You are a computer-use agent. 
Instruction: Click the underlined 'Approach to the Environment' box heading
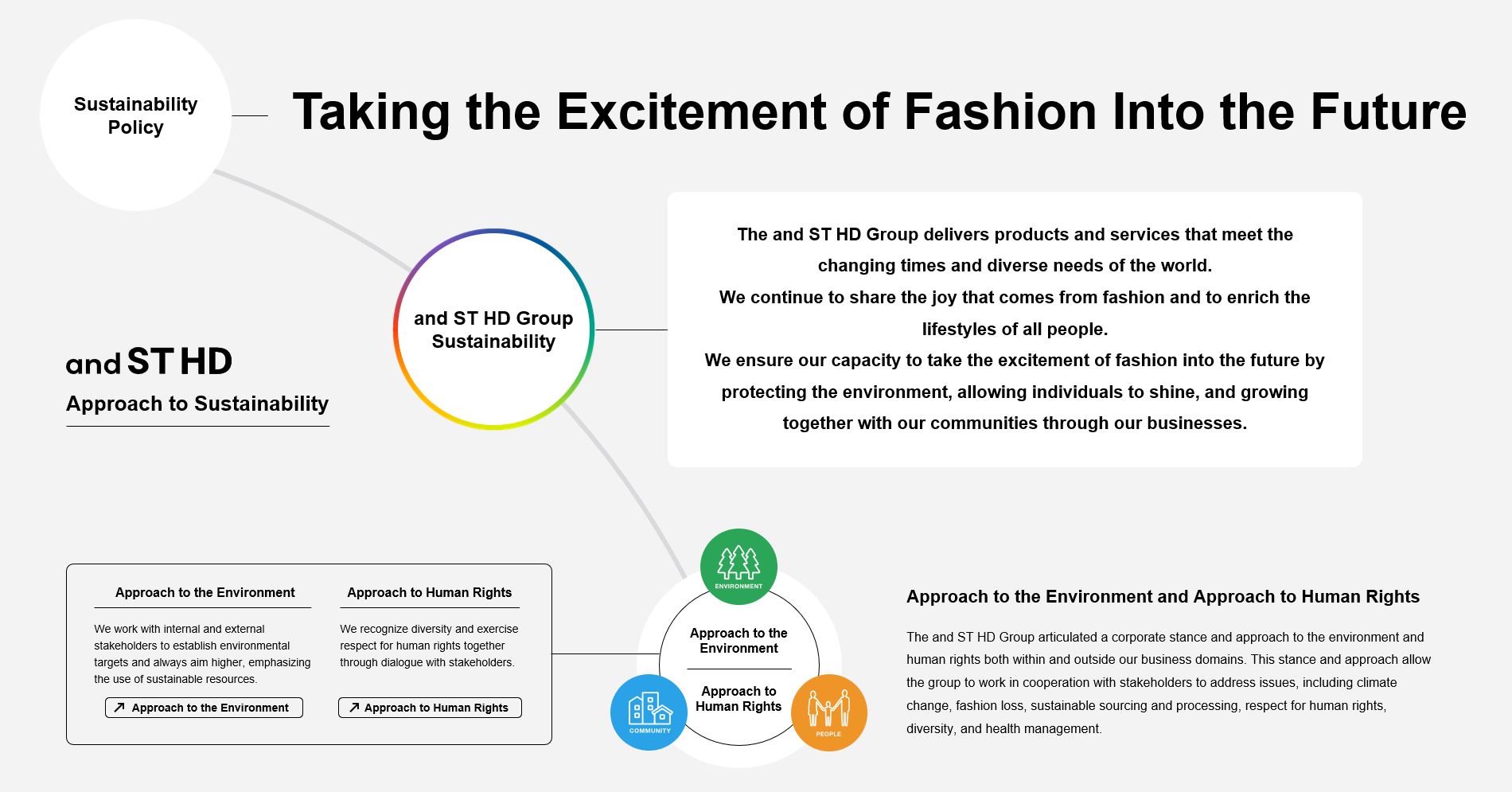[205, 593]
